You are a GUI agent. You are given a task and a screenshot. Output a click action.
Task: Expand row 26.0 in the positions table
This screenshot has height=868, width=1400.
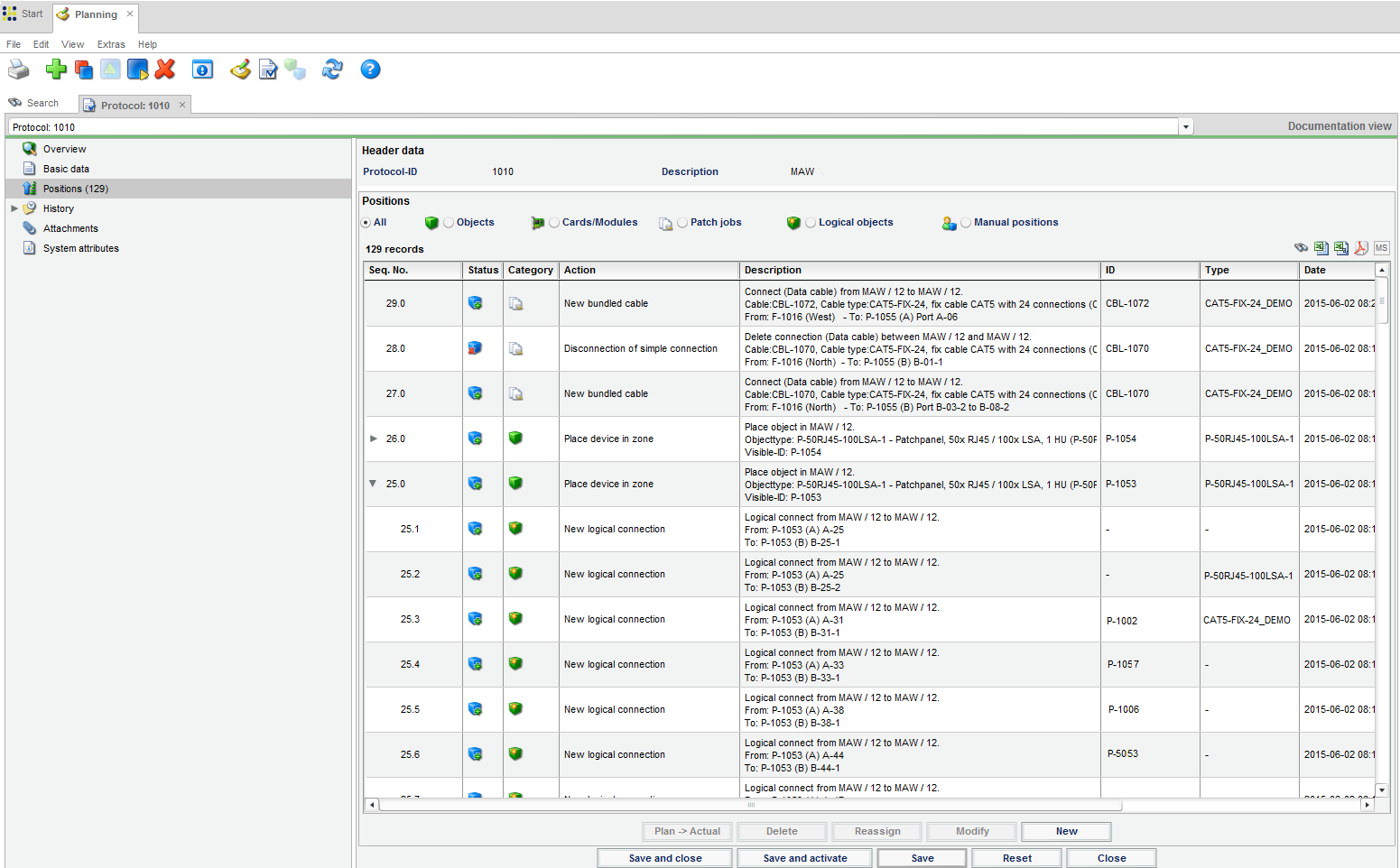coord(374,439)
